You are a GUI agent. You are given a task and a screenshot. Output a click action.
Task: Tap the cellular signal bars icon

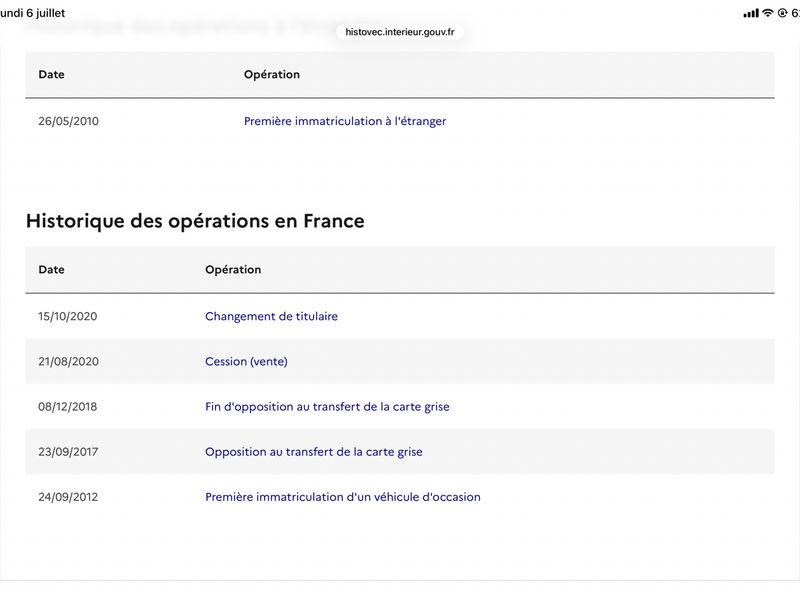tap(751, 13)
